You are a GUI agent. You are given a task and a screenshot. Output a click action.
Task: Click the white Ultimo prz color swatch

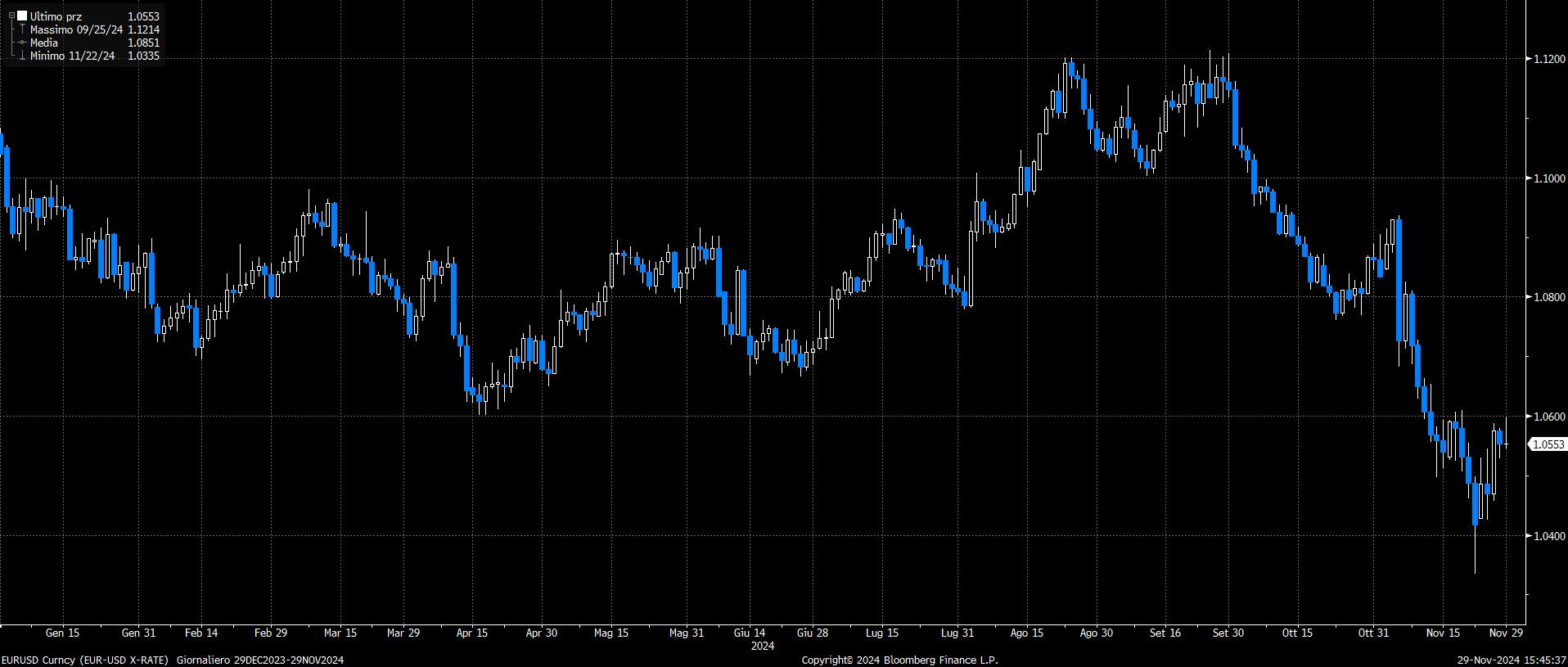22,16
